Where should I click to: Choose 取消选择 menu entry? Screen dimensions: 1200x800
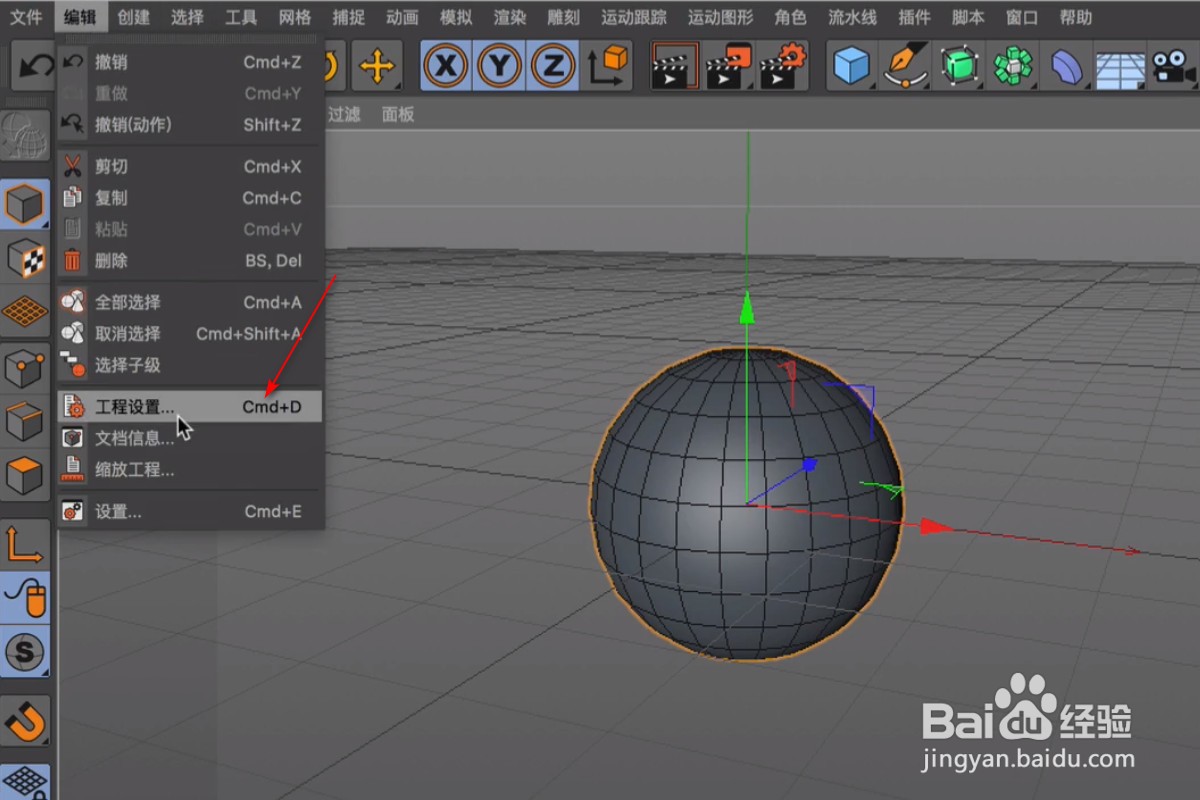(x=190, y=333)
